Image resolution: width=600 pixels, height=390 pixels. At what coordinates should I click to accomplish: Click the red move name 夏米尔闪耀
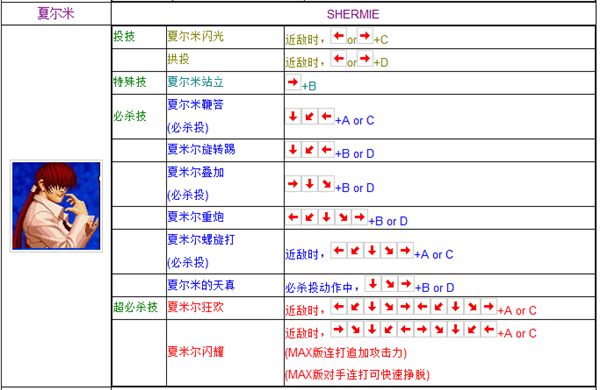point(196,351)
